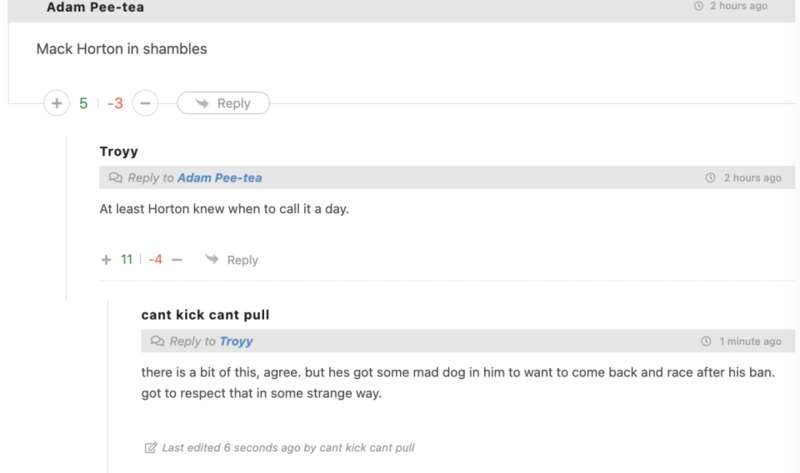Click the reply arrow icon under Troyy's comment

point(212,259)
